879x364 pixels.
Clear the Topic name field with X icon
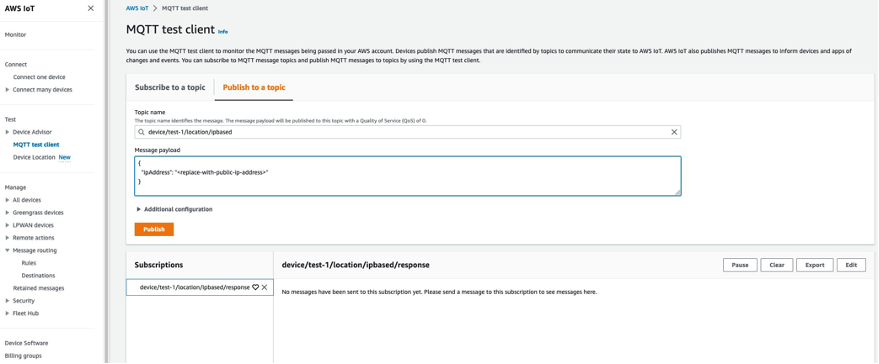click(674, 132)
